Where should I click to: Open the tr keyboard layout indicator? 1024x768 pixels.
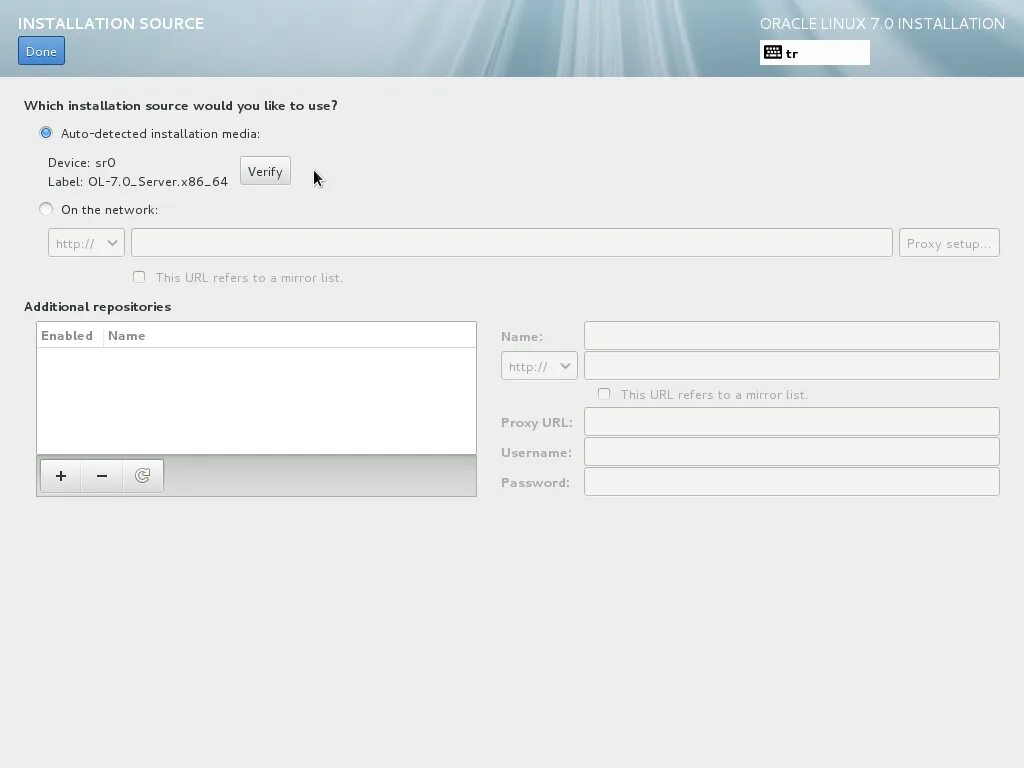[x=814, y=53]
